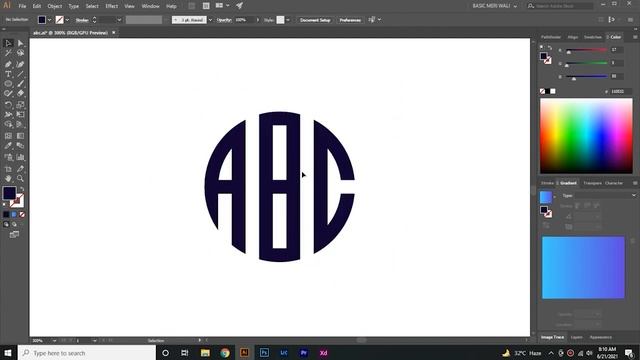Open the Object menu
This screenshot has height=360, width=640.
point(54,6)
